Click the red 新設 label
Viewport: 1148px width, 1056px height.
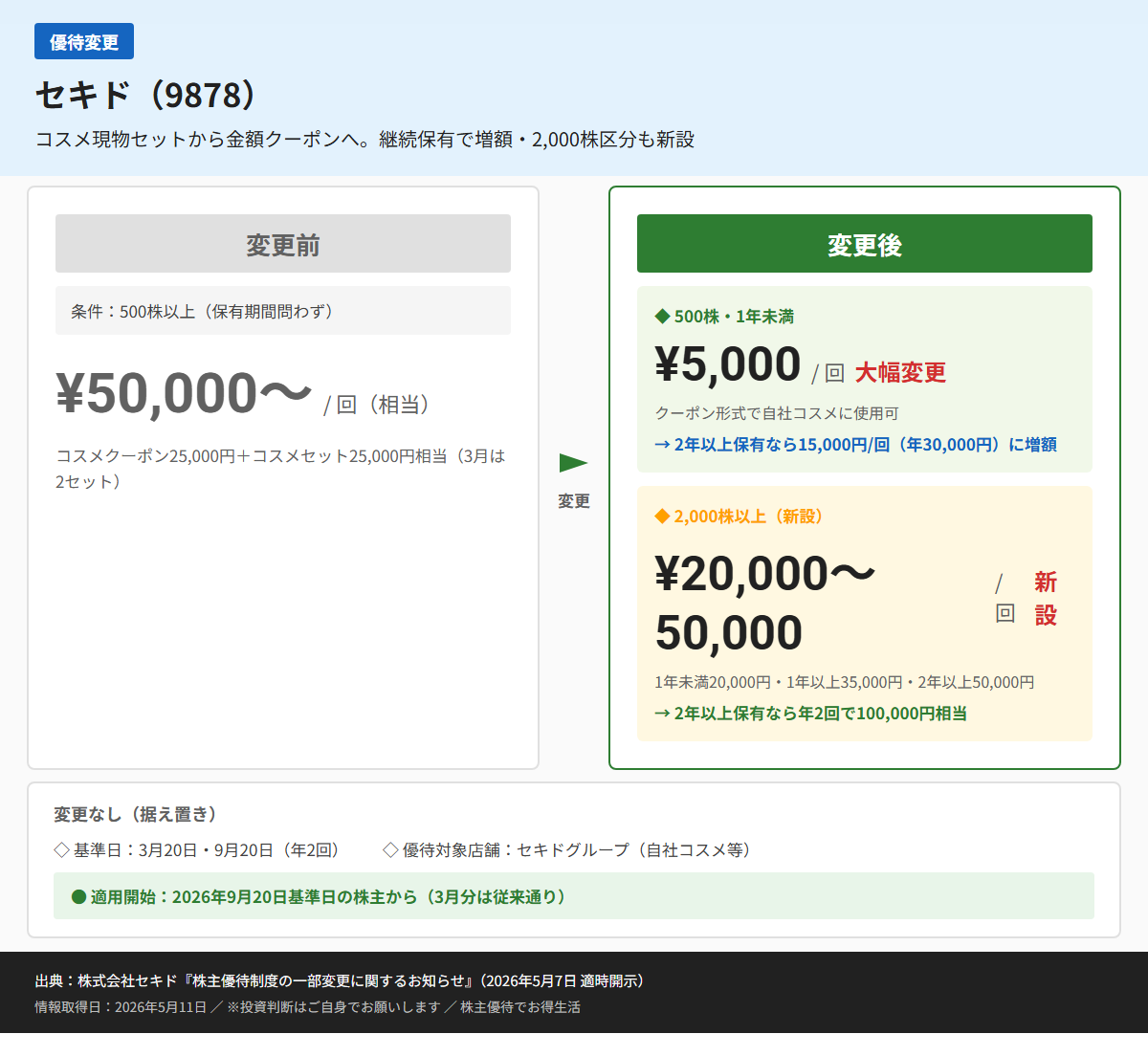pyautogui.click(x=1046, y=599)
